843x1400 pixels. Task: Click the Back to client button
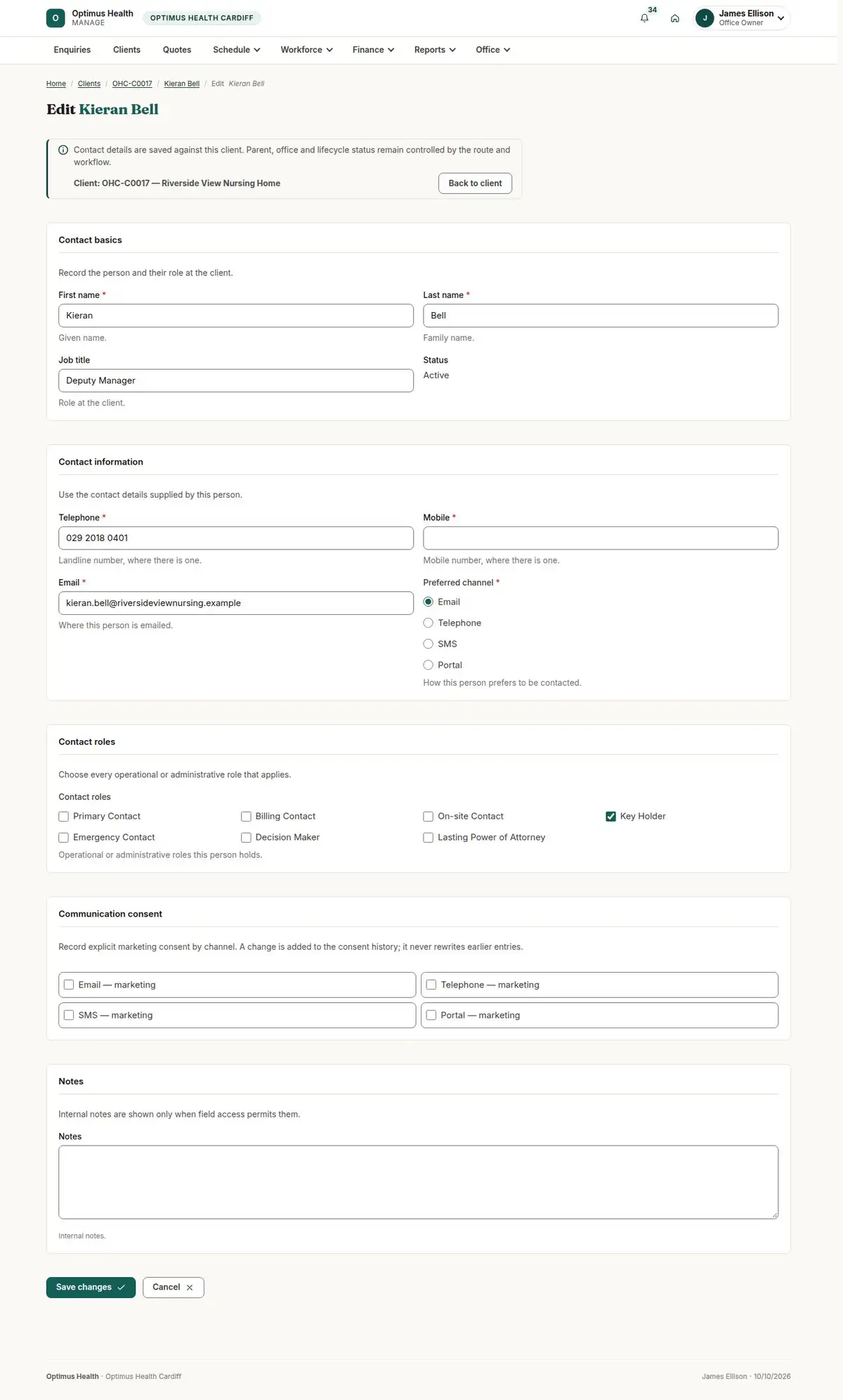(x=475, y=183)
